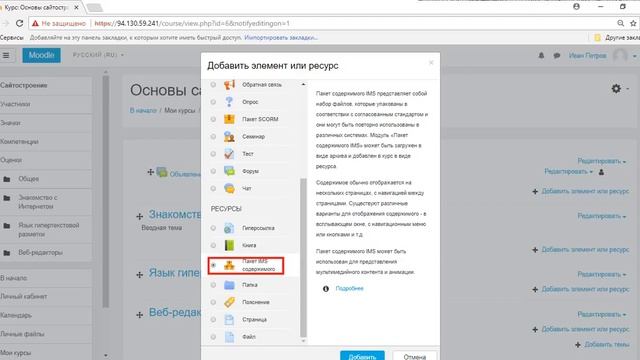Viewport: 640px width, 360px height.
Task: Open Иван Петров user menu
Action: [x=602, y=56]
